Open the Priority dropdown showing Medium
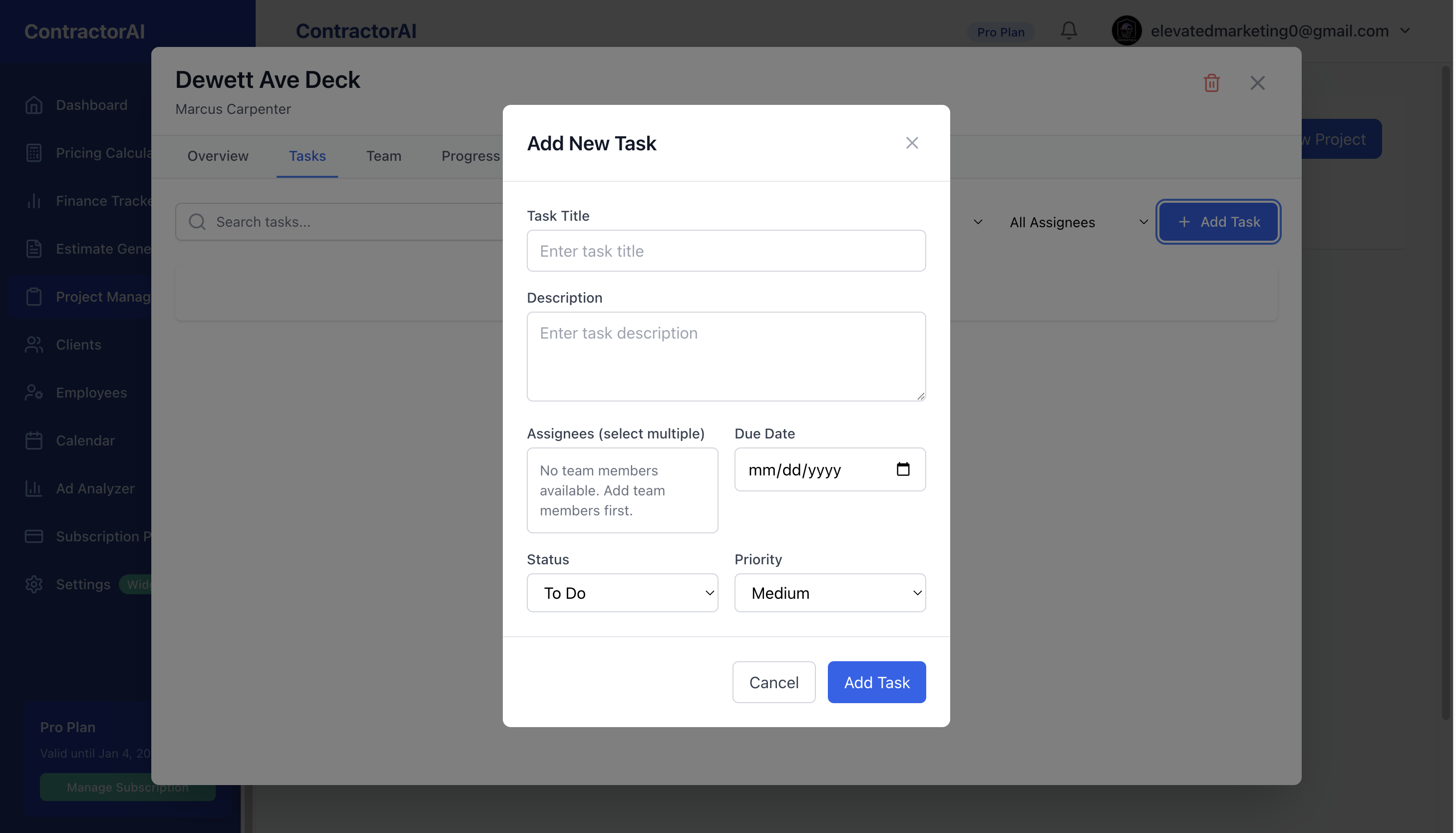This screenshot has width=1456, height=833. click(x=829, y=593)
